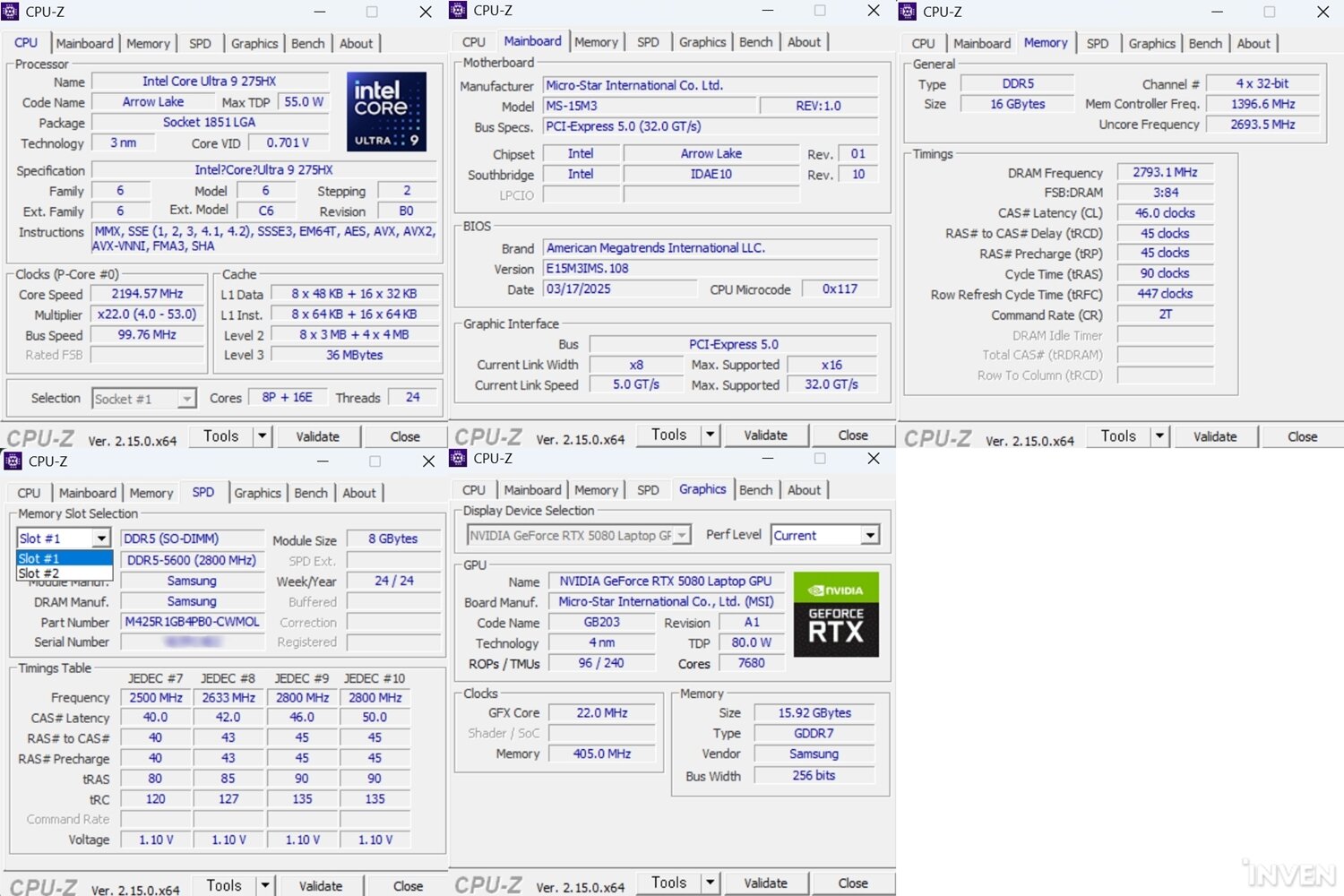This screenshot has height=896, width=1344.
Task: Open the About tab in the Processor window
Action: (357, 43)
